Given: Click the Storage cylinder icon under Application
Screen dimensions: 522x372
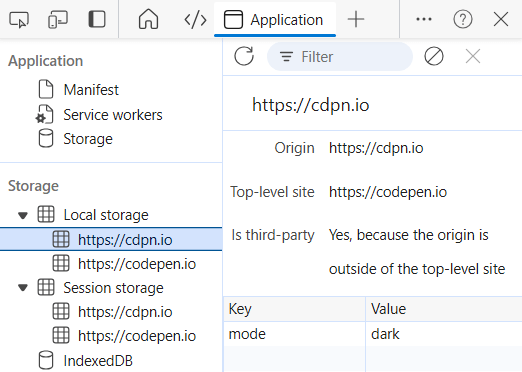Looking at the screenshot, I should 46,138.
